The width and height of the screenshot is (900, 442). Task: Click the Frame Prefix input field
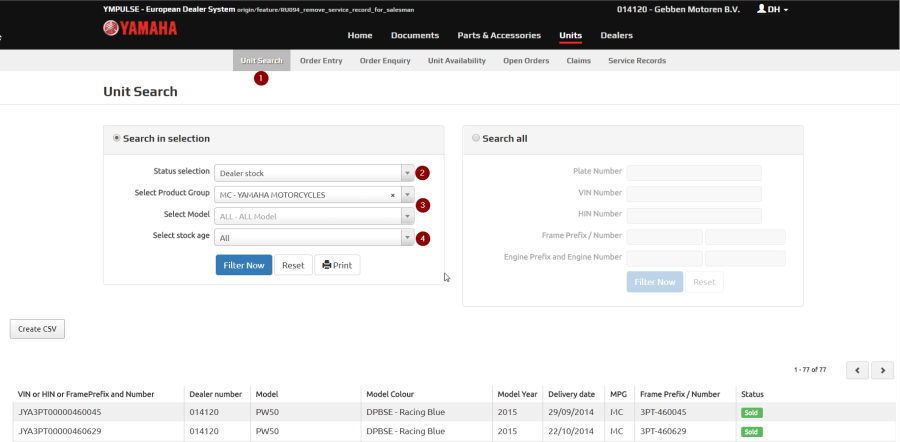click(665, 237)
